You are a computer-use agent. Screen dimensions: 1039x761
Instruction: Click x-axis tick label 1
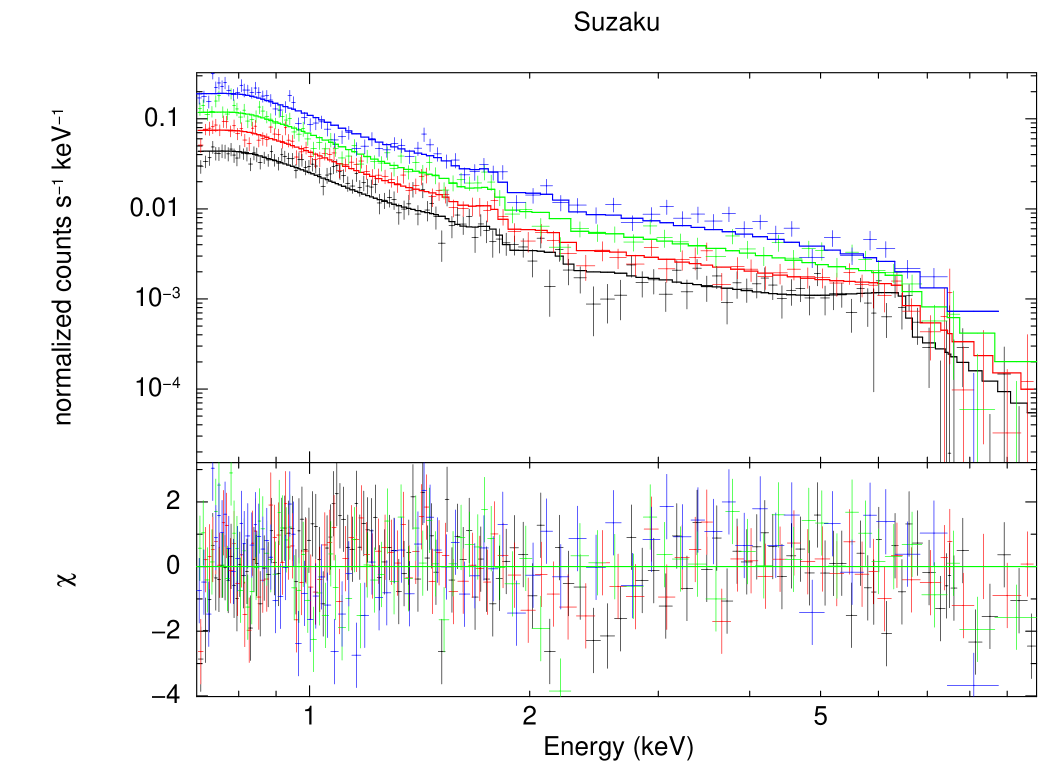[309, 717]
